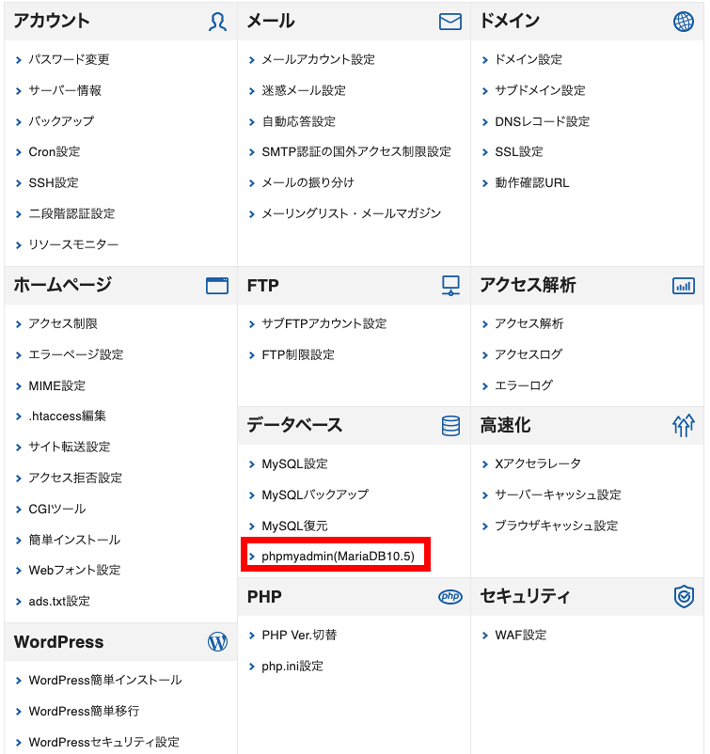Open WordPress簡単移行

pos(84,711)
